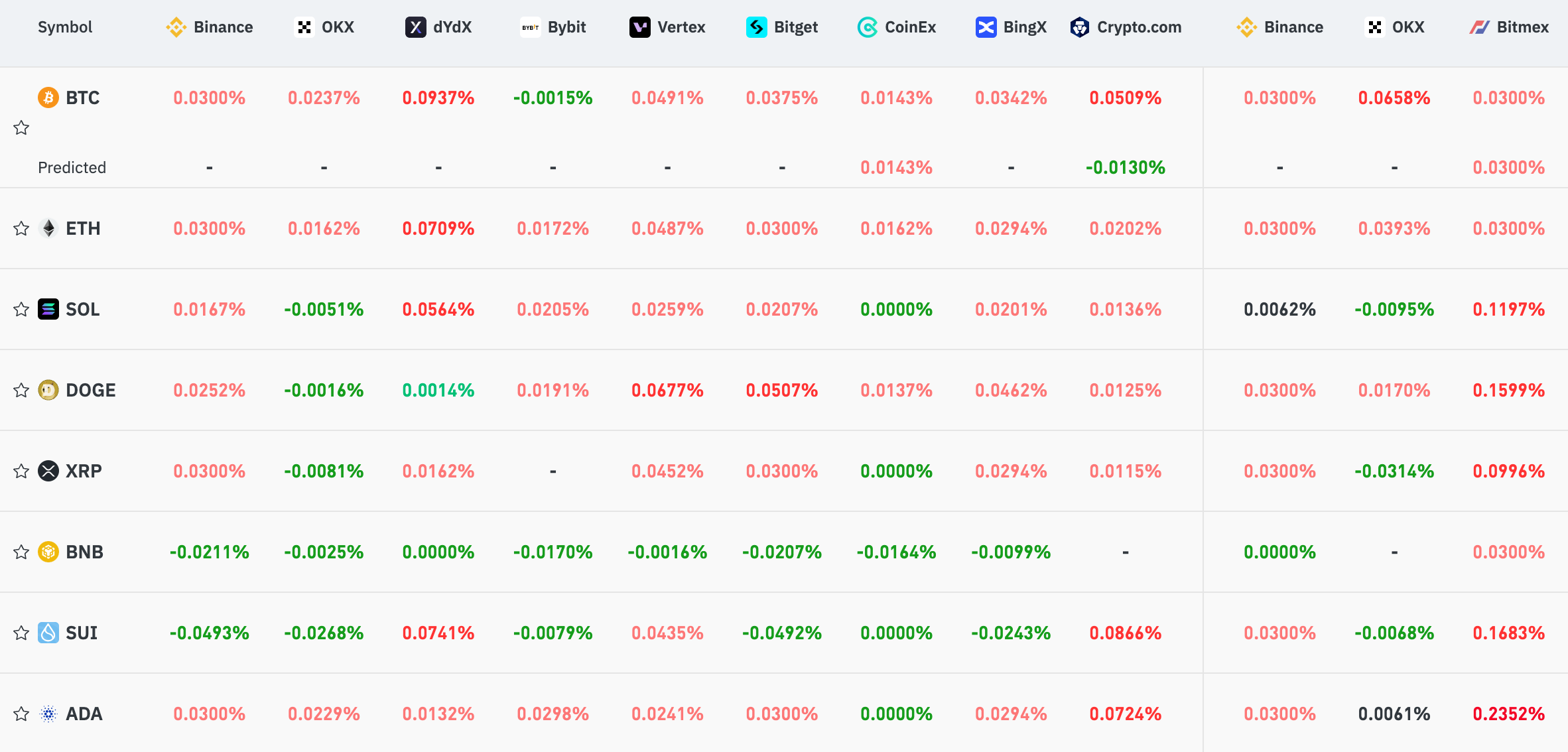Image resolution: width=1568 pixels, height=752 pixels.
Task: Favorite BTC with the star toggle
Action: pos(21,128)
